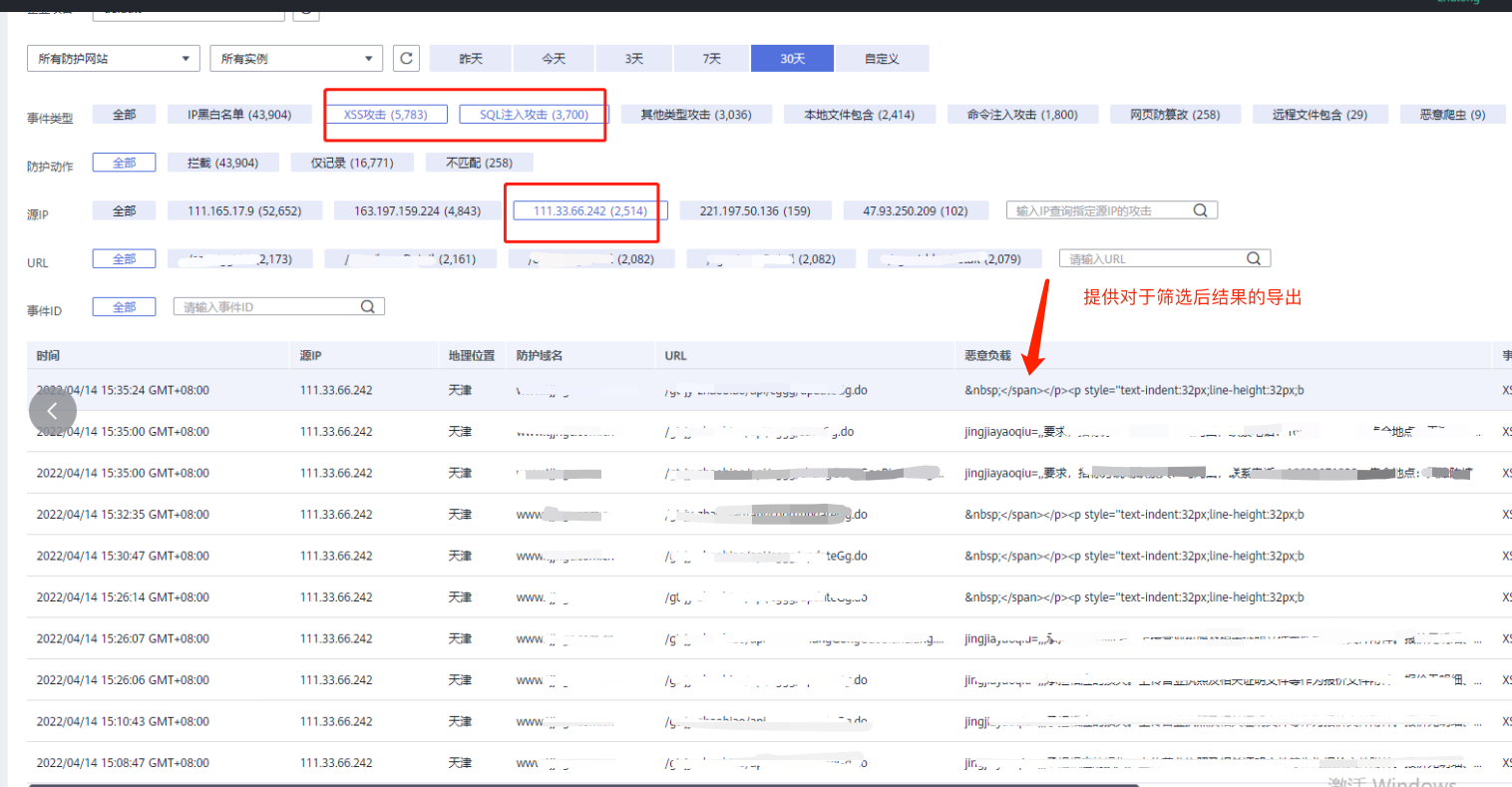Open the 自定义 custom time range
Viewport: 1512px width, 787px height.
[882, 59]
